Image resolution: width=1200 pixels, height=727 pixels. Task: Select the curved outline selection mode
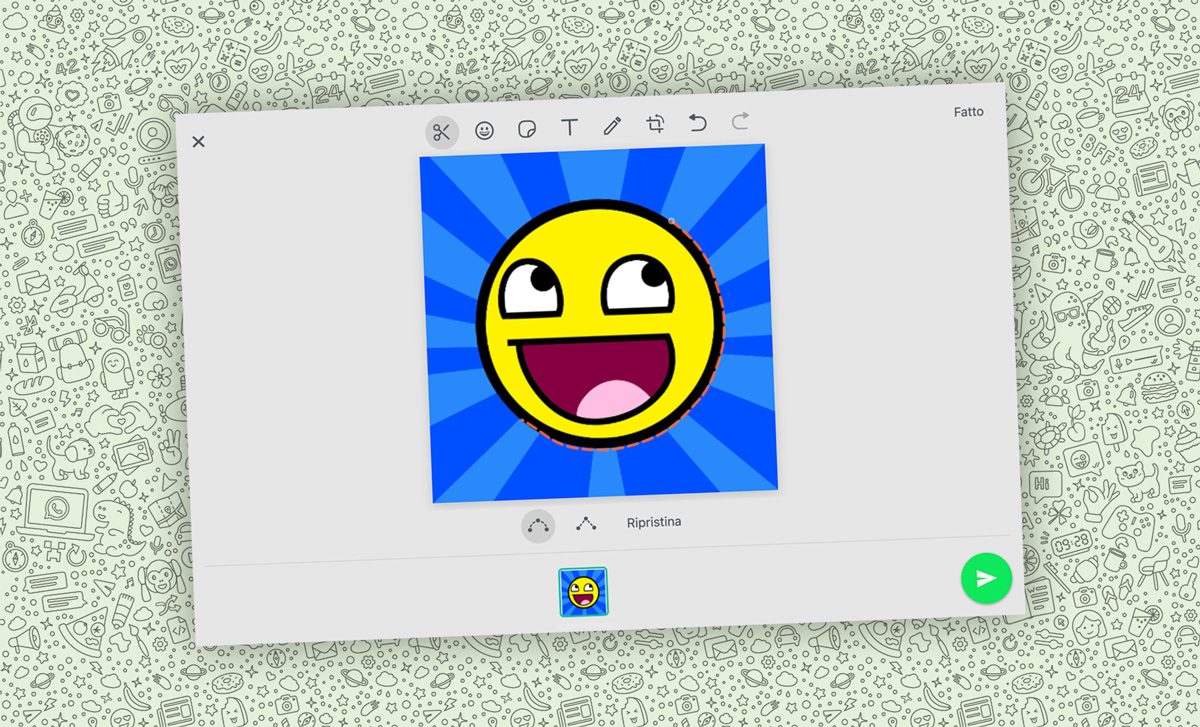click(538, 526)
